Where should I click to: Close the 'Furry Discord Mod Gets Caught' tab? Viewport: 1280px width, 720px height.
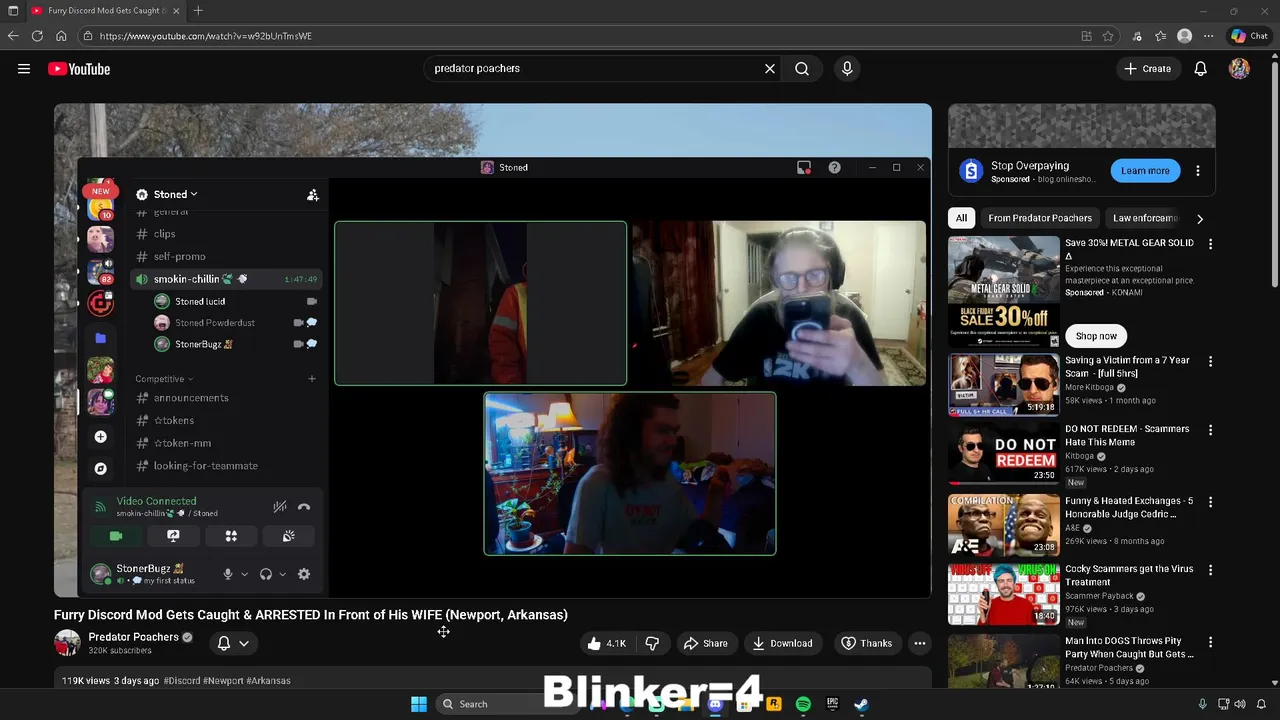tap(176, 11)
